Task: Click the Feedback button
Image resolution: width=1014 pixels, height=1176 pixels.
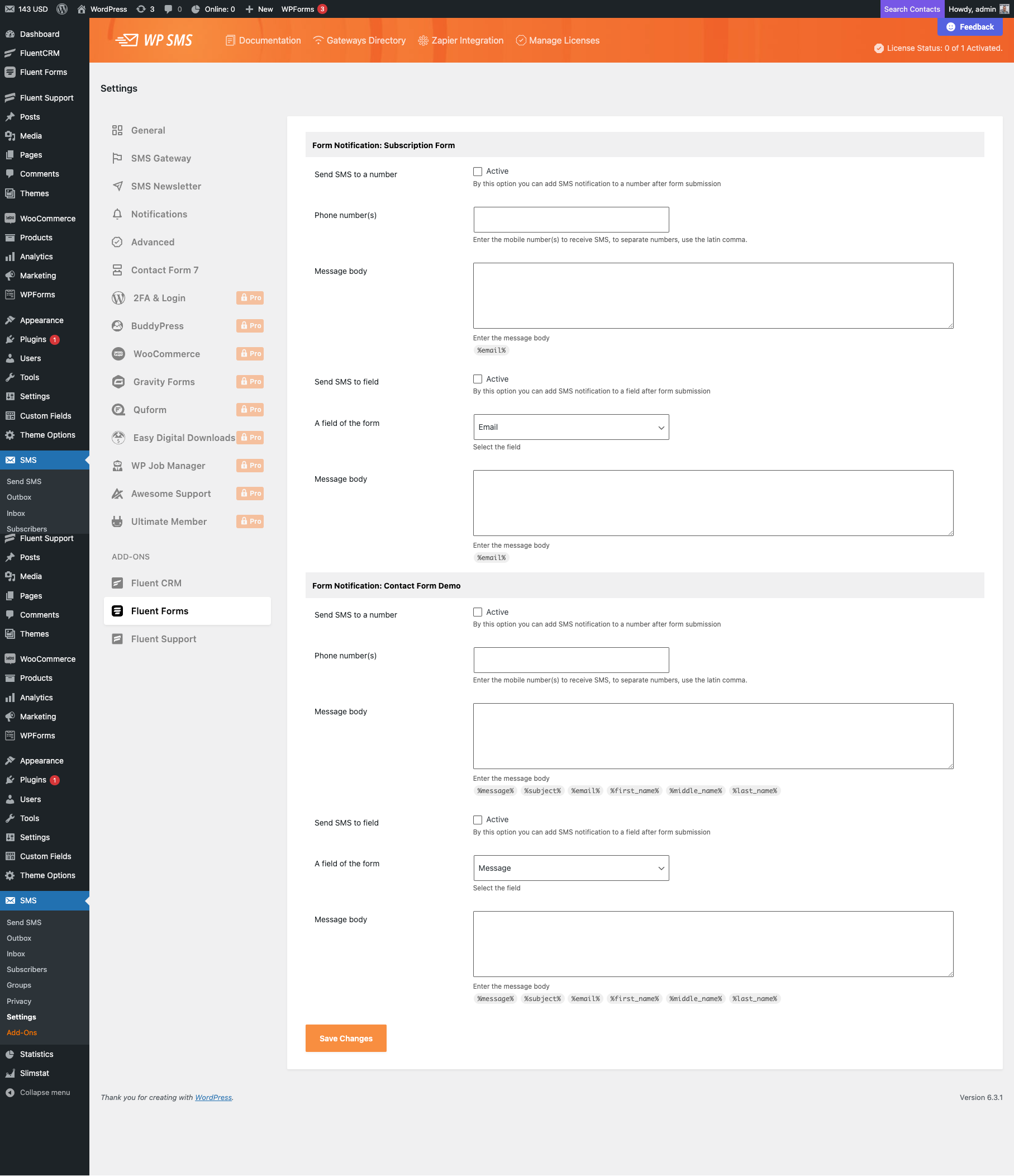Action: pyautogui.click(x=970, y=27)
